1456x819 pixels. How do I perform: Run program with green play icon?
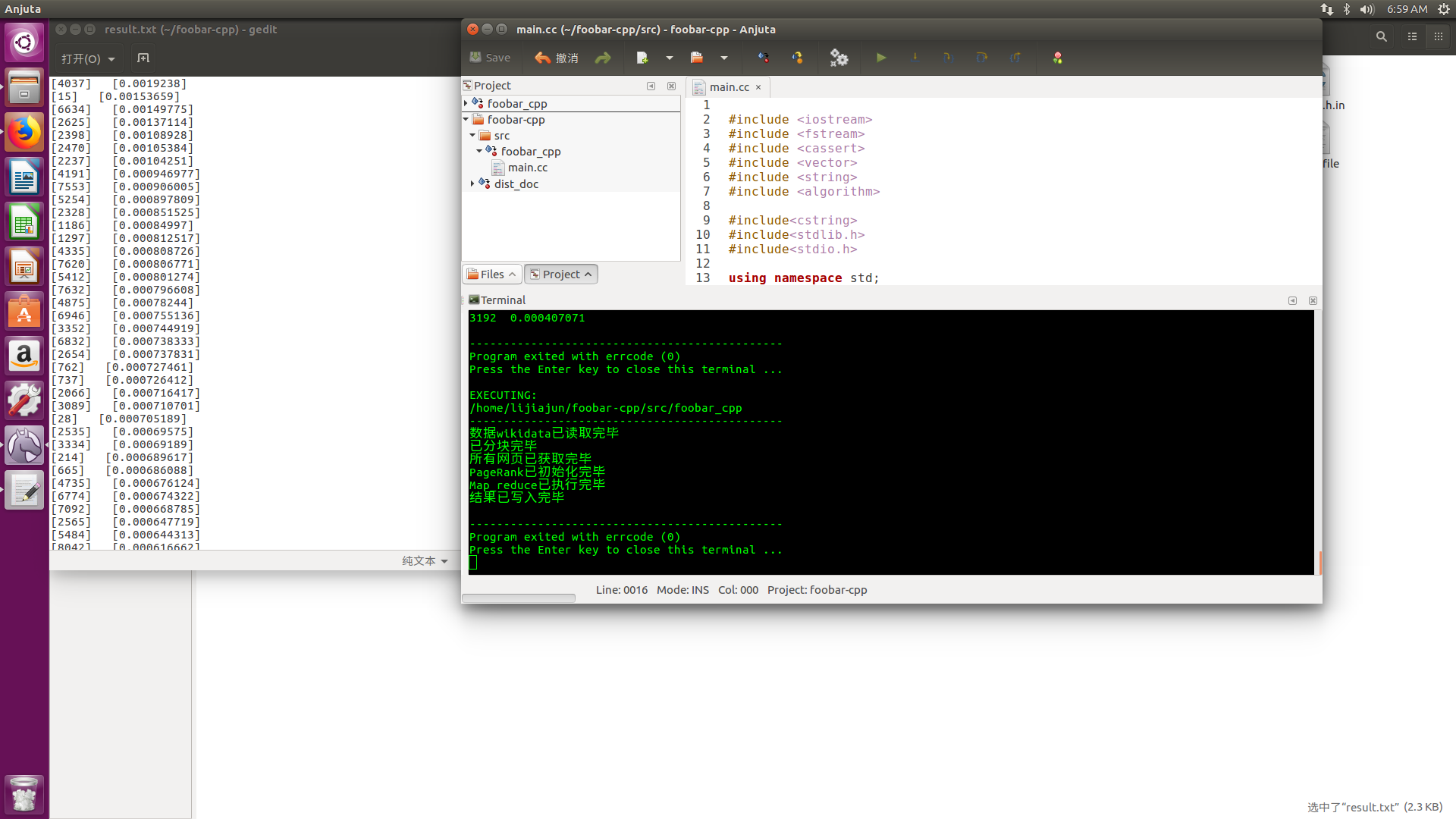click(x=881, y=58)
